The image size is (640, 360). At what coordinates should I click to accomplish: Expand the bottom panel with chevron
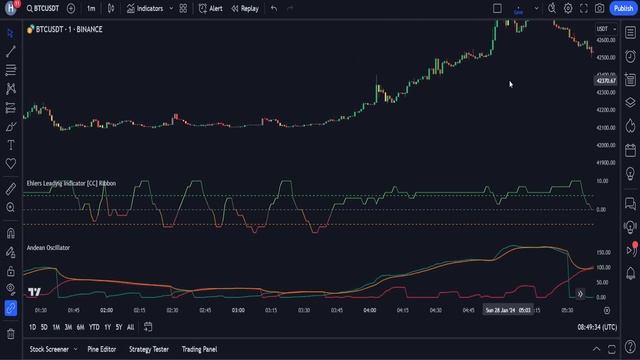point(596,349)
